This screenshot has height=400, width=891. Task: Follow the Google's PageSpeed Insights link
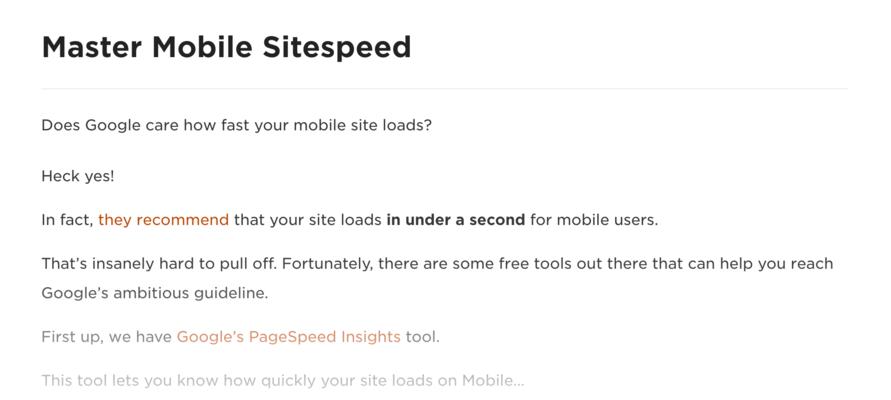[x=289, y=337]
